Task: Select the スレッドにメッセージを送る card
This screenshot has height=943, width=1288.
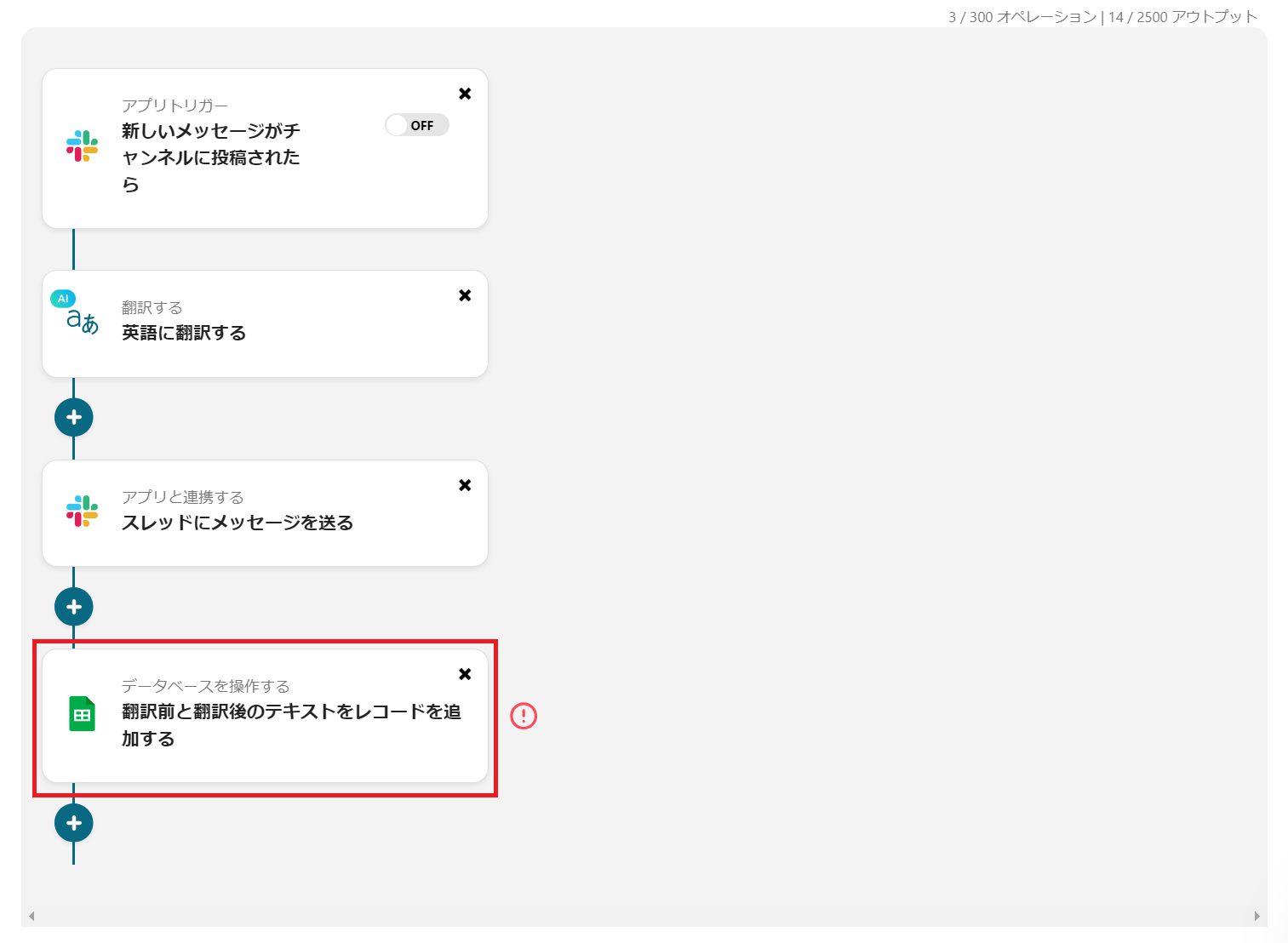Action: tap(238, 523)
